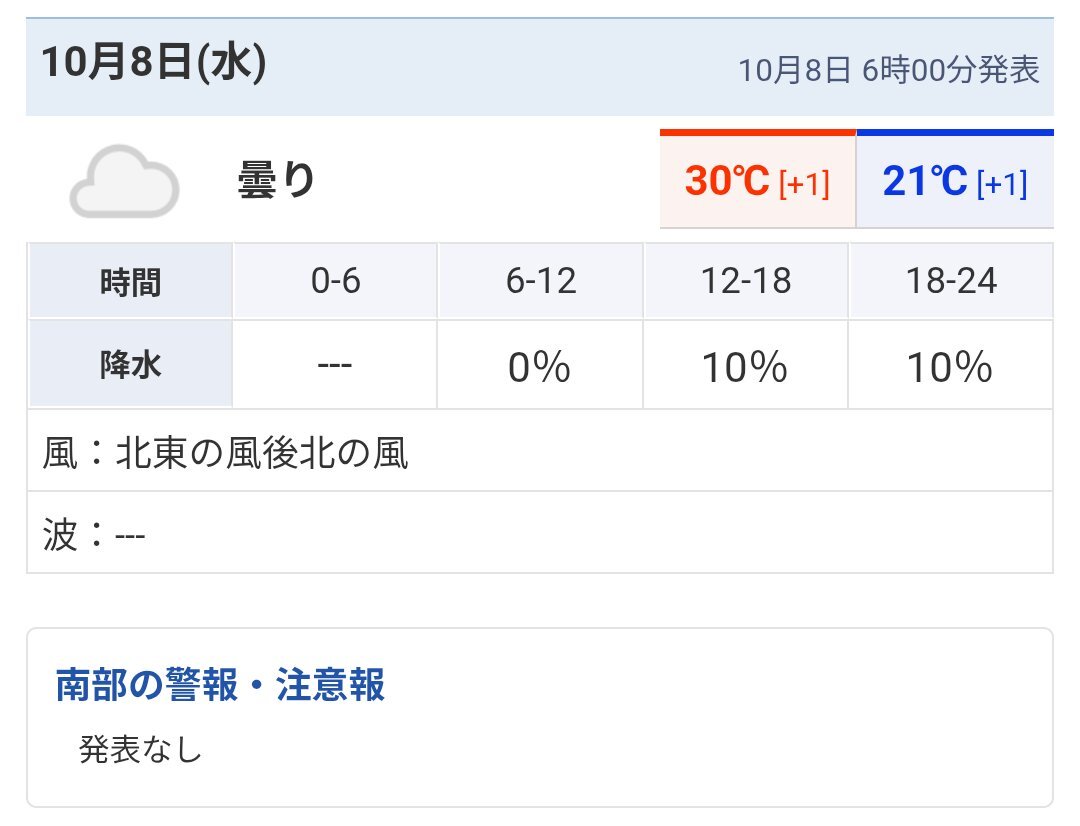Click the 10月8日 6時00分発表 timestamp
Viewport: 1080px width, 826px height.
point(889,70)
